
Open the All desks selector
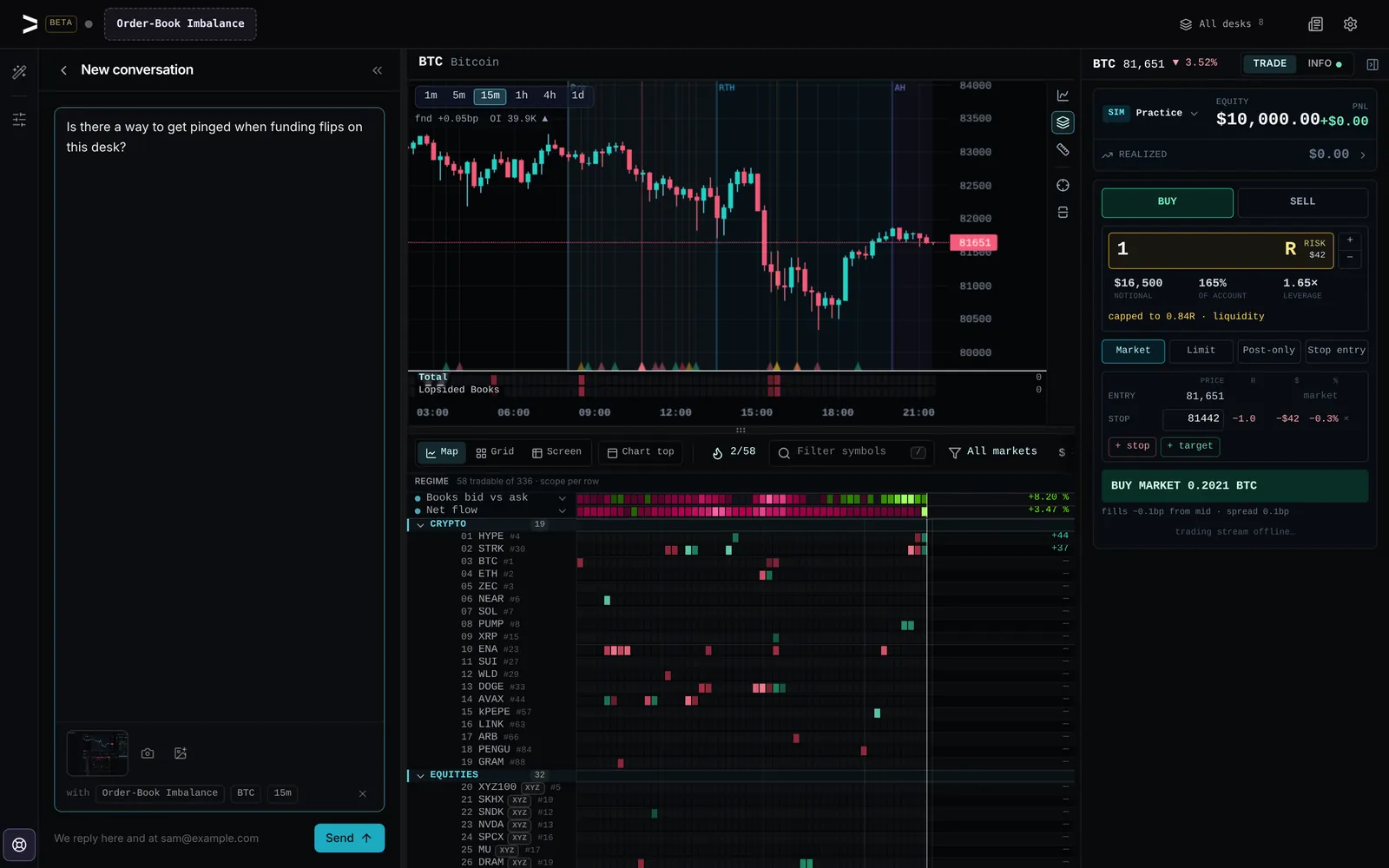click(x=1221, y=24)
